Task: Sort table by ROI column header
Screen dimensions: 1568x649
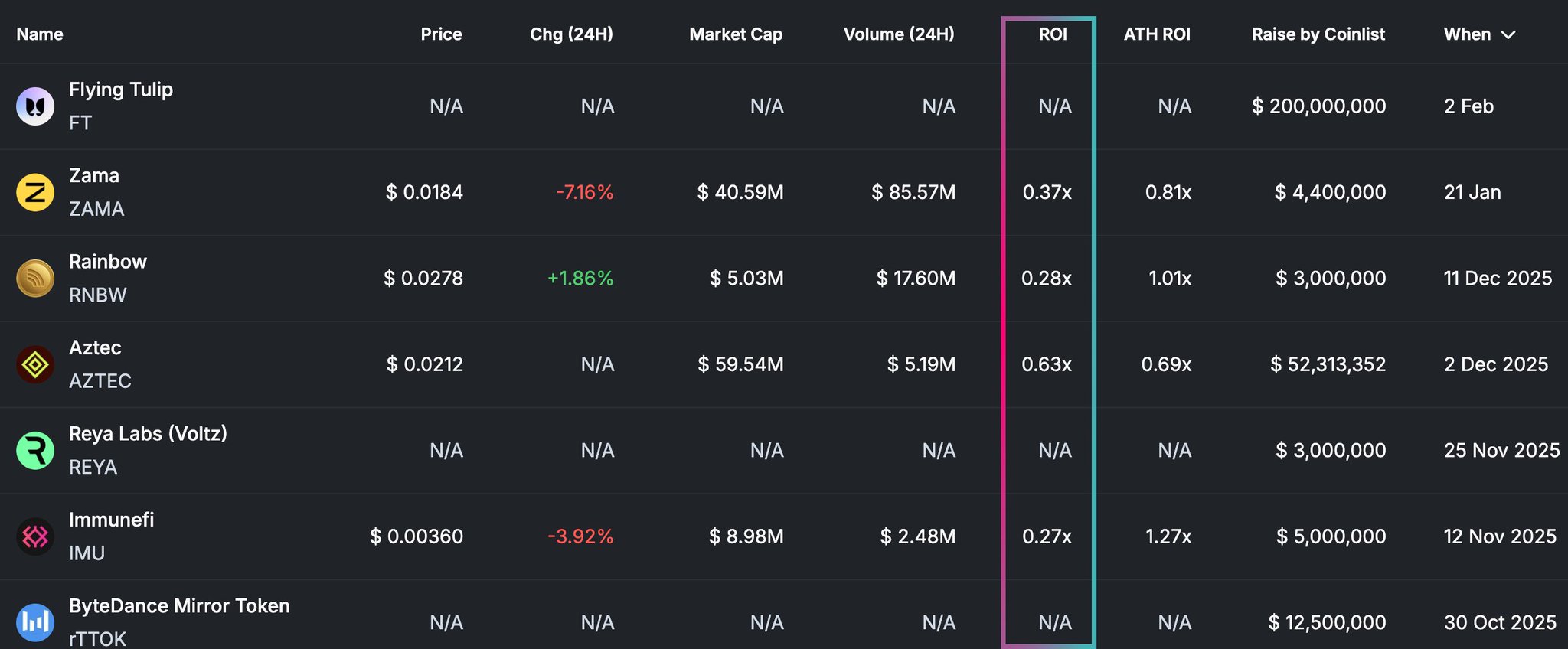Action: [x=1053, y=34]
